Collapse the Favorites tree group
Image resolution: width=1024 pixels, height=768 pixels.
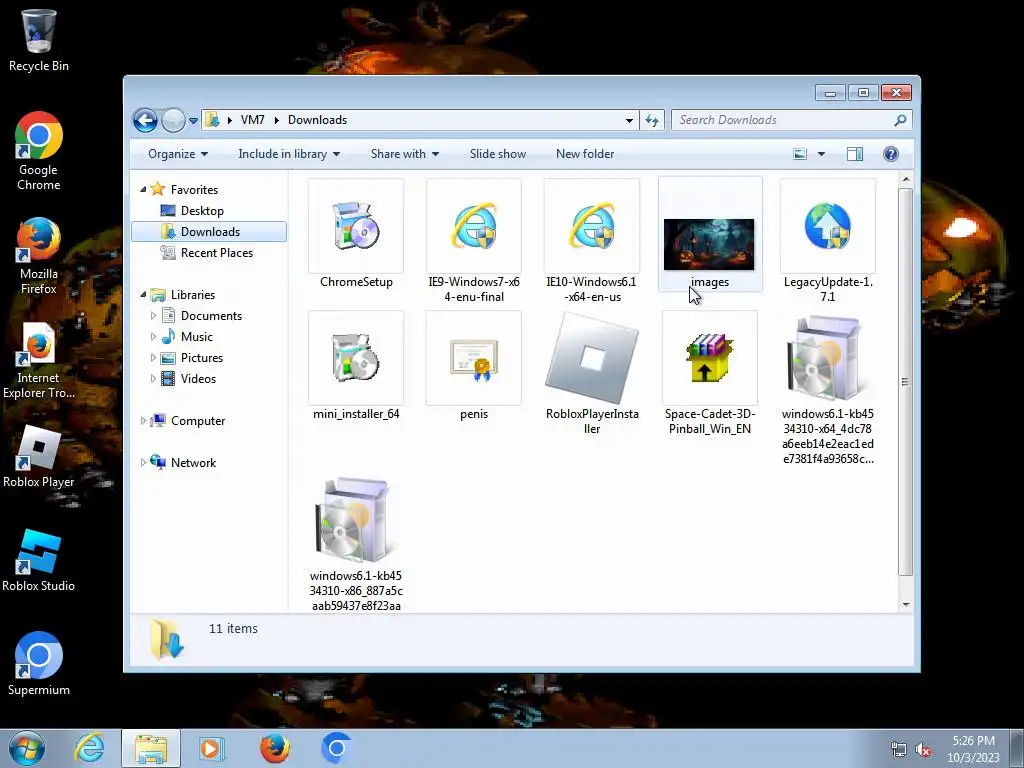(x=143, y=189)
